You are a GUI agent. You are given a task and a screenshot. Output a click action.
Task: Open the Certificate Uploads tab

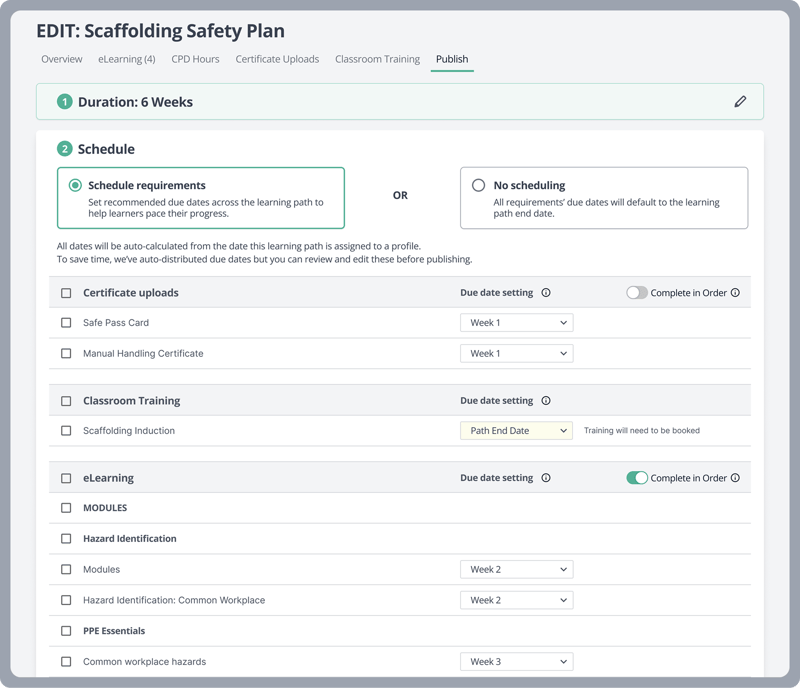(277, 59)
